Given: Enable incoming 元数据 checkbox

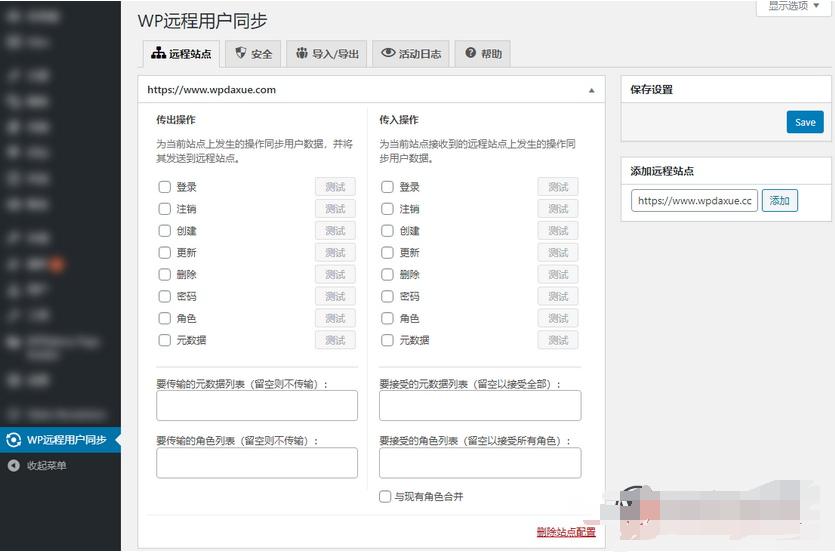Looking at the screenshot, I should pyautogui.click(x=387, y=340).
